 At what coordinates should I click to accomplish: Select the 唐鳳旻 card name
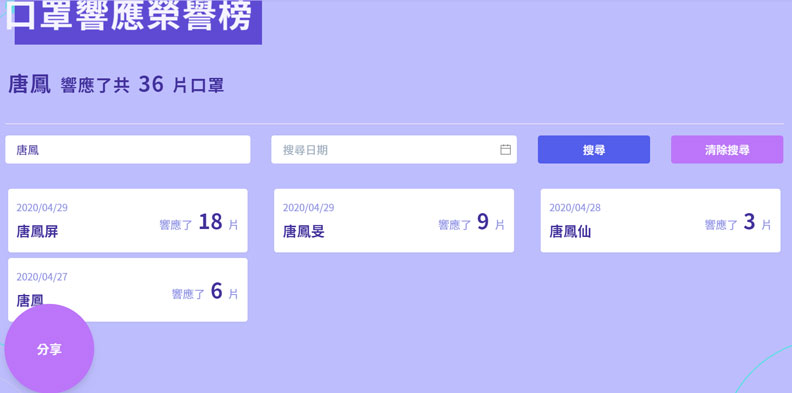point(304,231)
